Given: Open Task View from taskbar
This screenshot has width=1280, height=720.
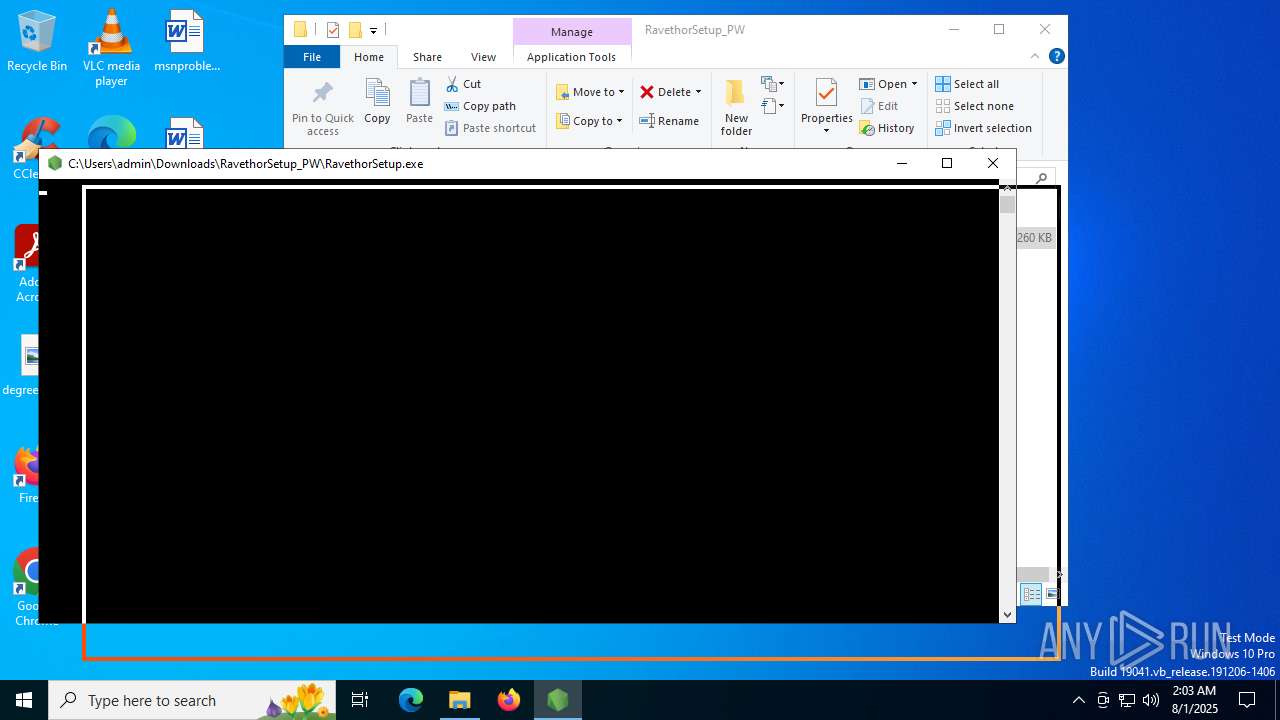Looking at the screenshot, I should [360, 700].
